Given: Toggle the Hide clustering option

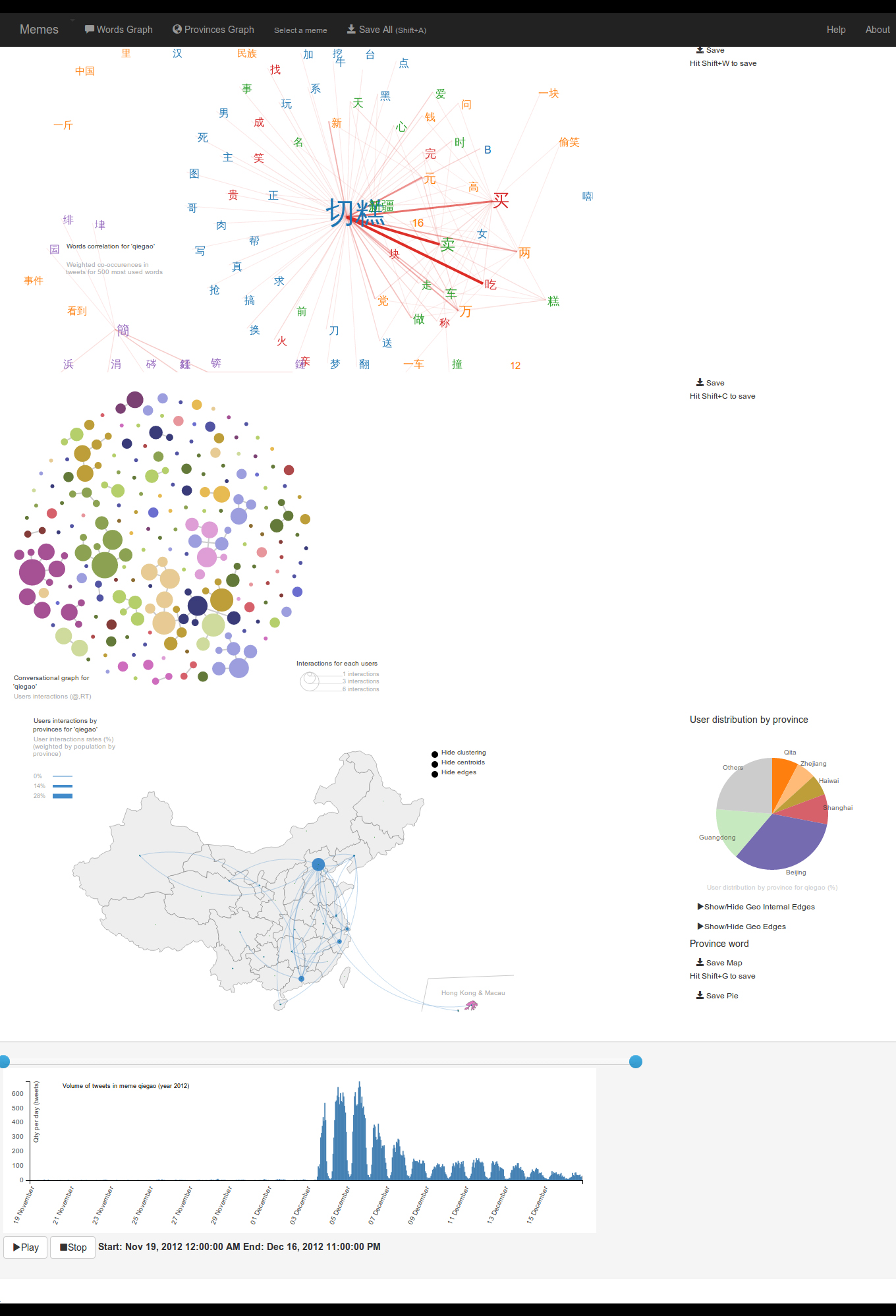Looking at the screenshot, I should (435, 754).
